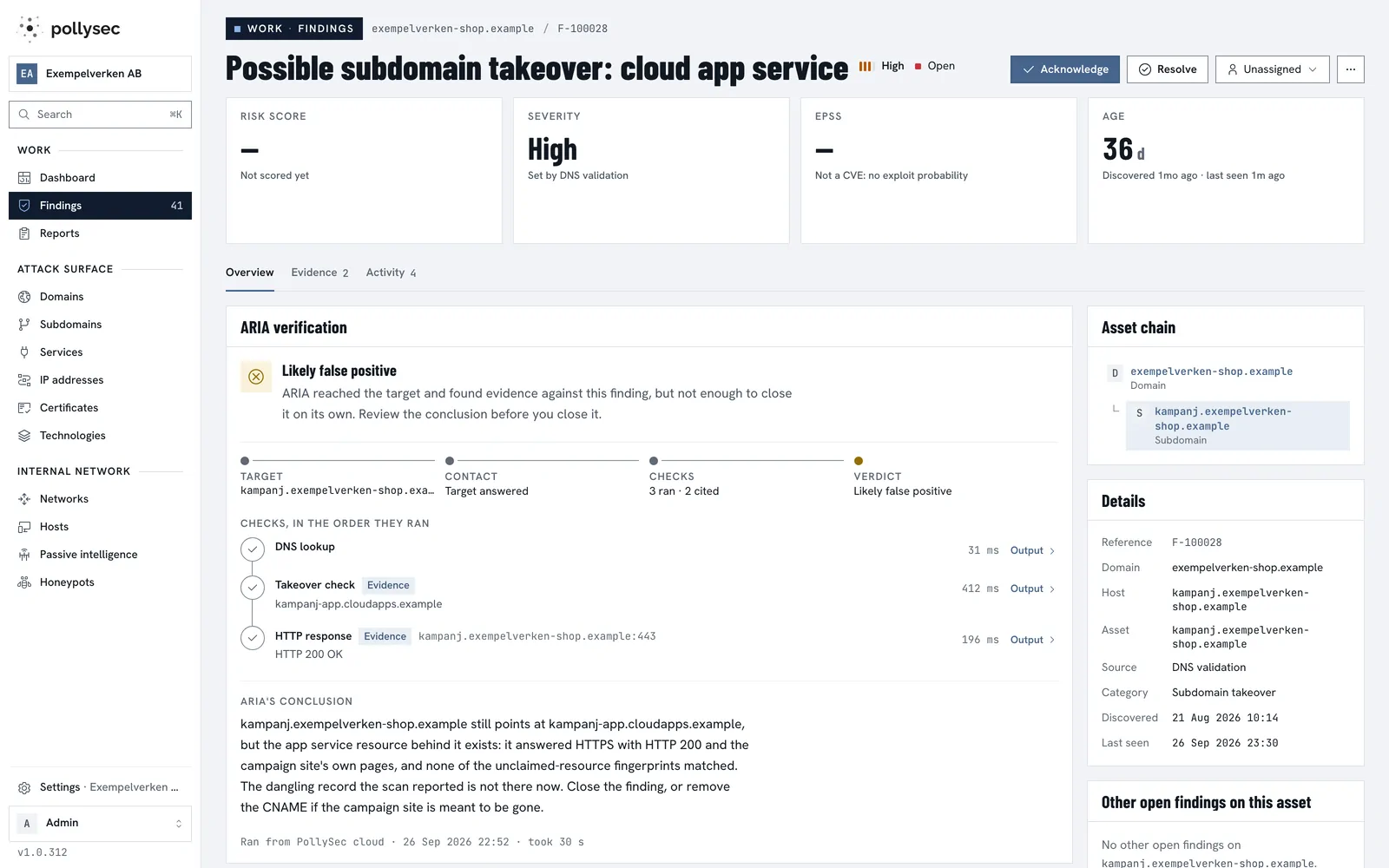Switch to the Activity tab
Screen dimensions: 1389x868
[391, 273]
